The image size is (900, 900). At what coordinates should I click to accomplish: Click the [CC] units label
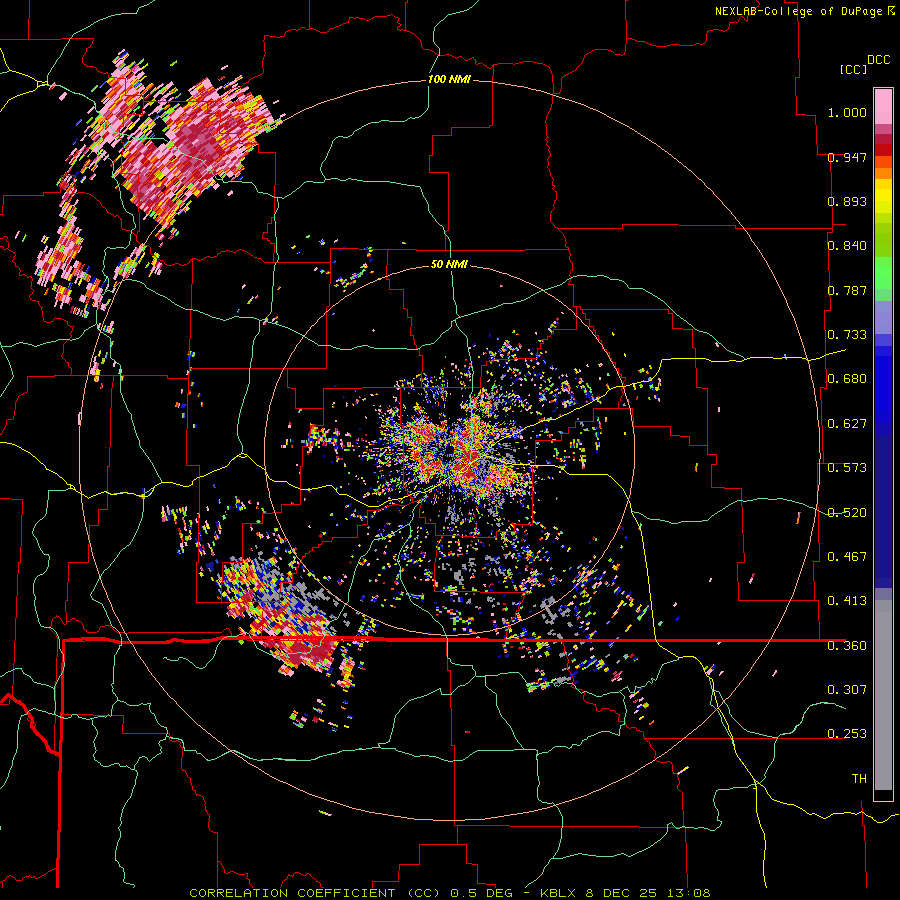[853, 69]
